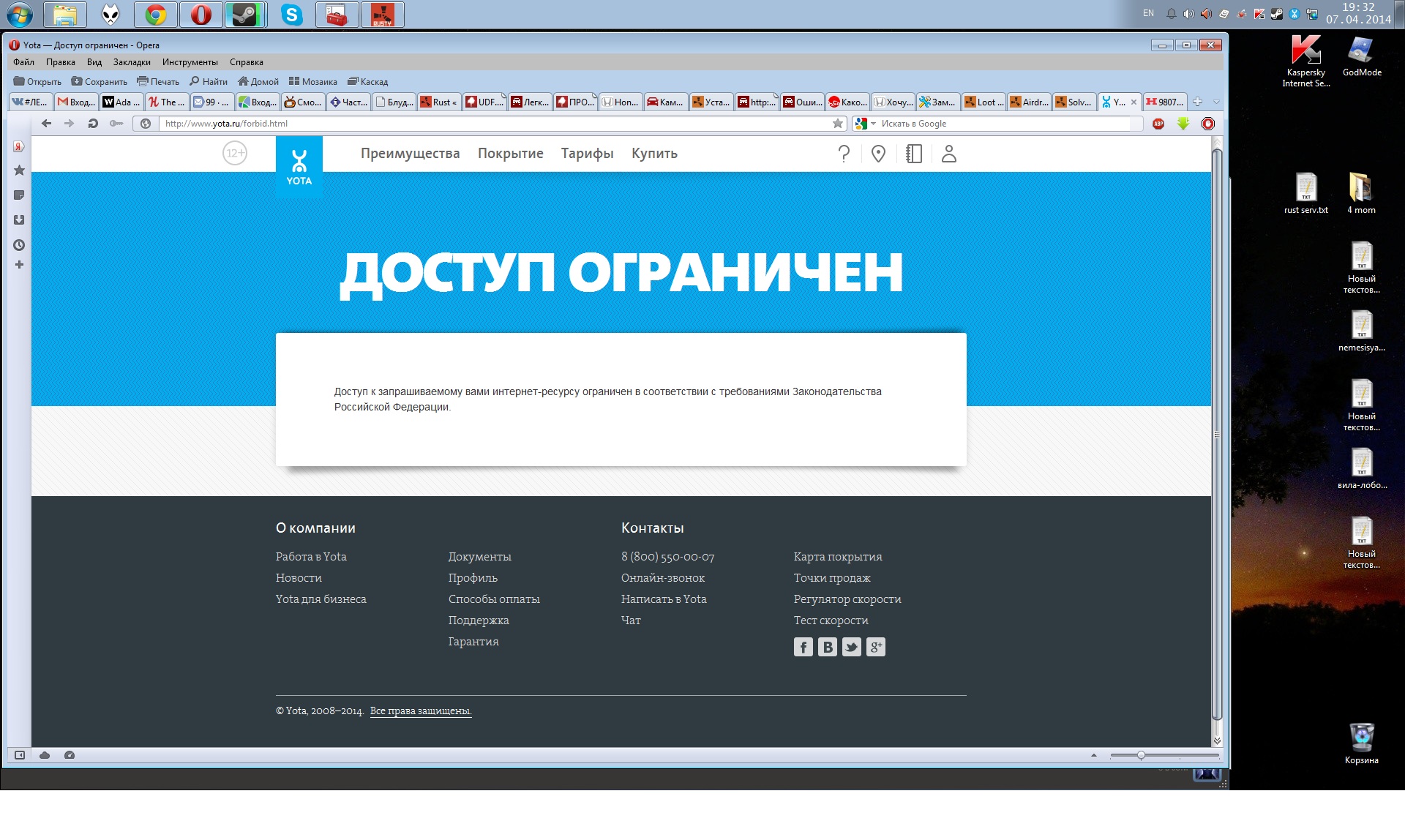Switch to the 9807 tab

pos(1164,102)
